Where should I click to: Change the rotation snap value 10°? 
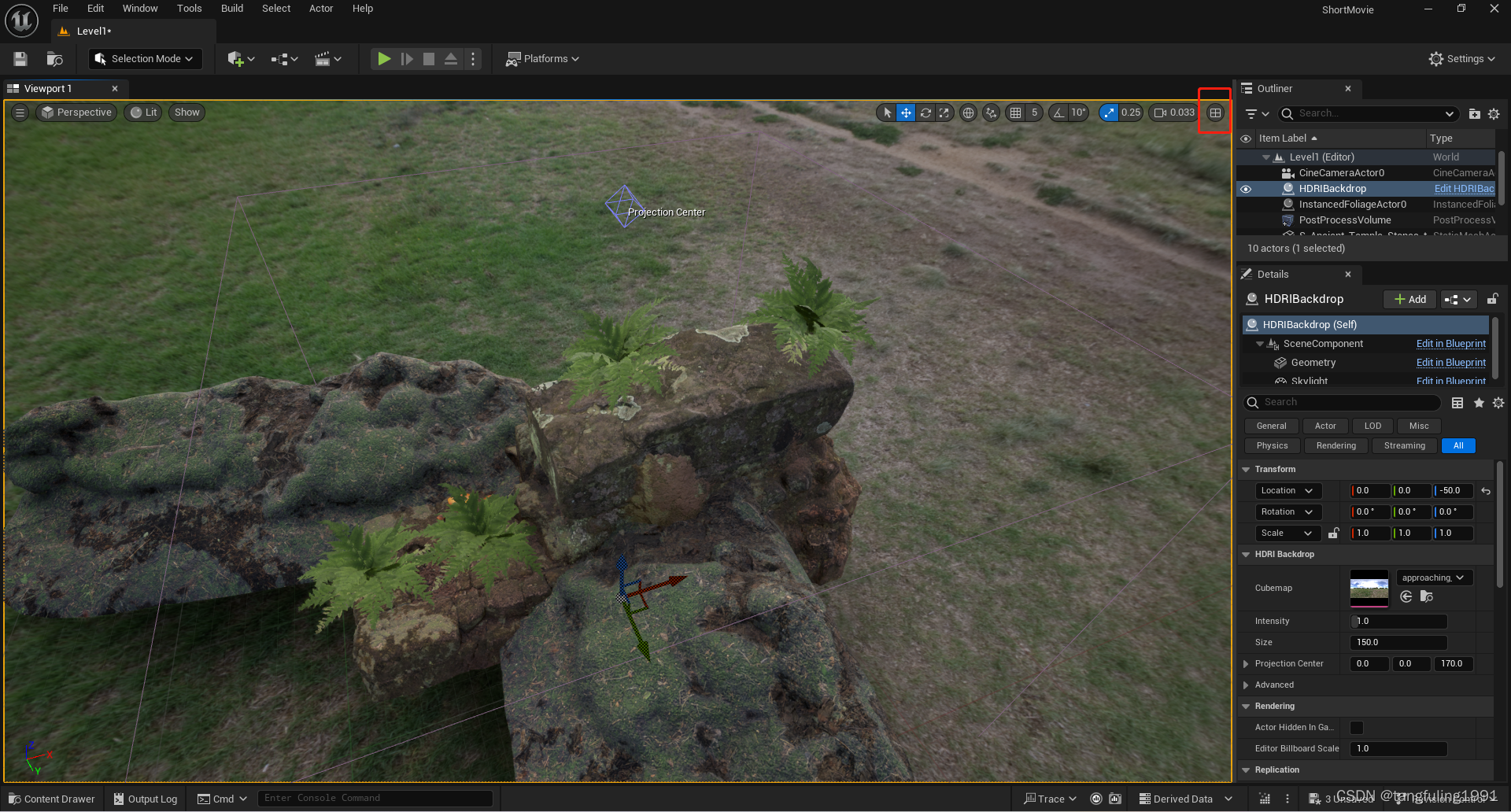coord(1078,113)
